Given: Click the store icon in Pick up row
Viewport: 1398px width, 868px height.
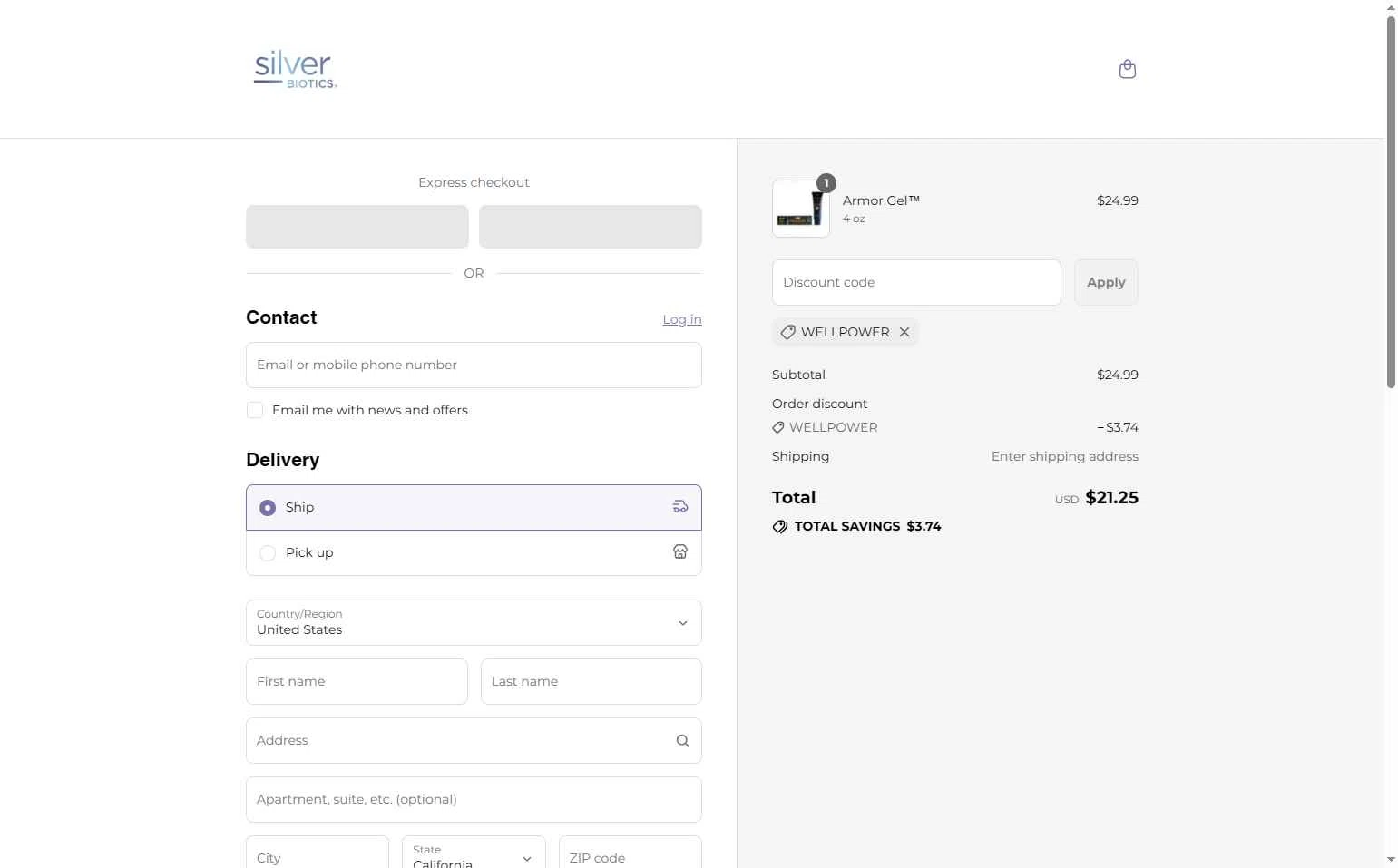Looking at the screenshot, I should pyautogui.click(x=680, y=551).
